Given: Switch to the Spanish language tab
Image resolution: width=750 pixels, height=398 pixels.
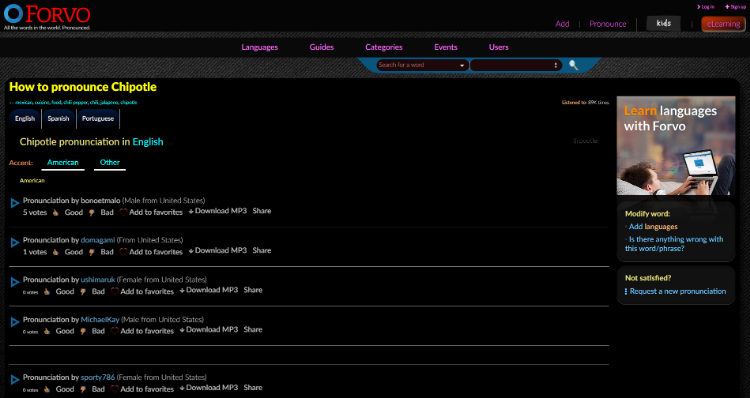Looking at the screenshot, I should 58,119.
